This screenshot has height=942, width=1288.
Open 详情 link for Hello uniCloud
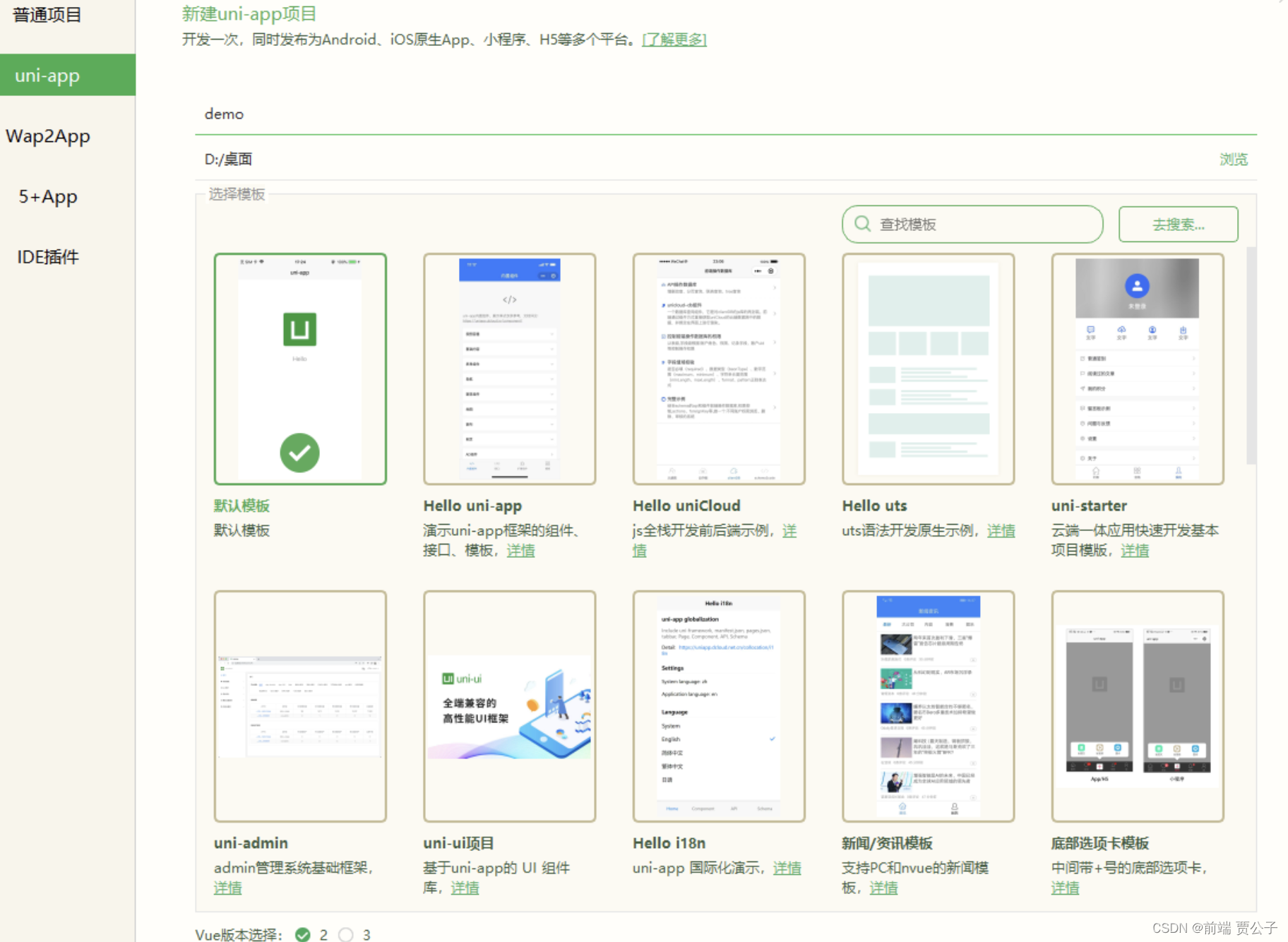[x=789, y=531]
